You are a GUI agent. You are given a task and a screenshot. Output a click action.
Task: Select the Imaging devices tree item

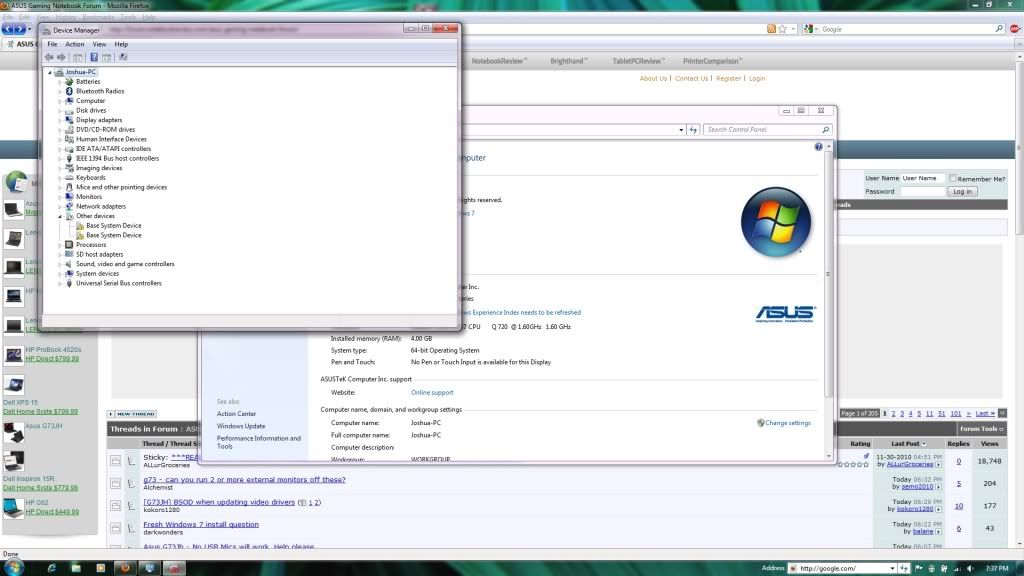tap(99, 168)
